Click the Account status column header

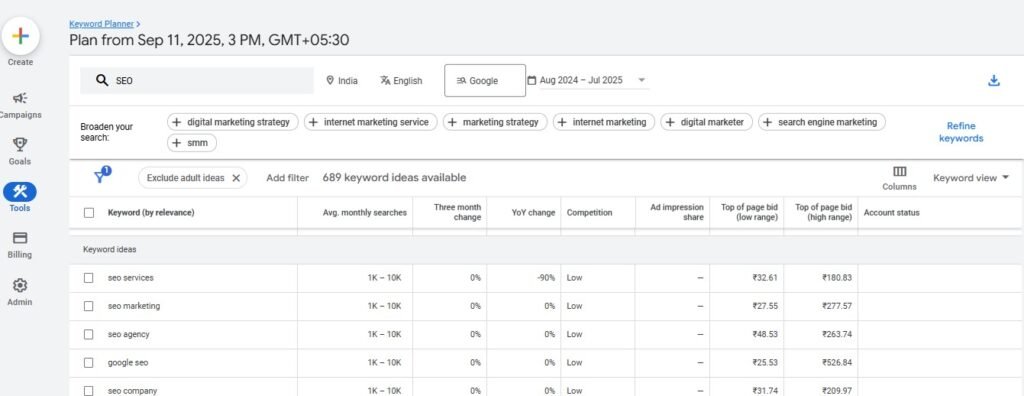[x=891, y=213]
